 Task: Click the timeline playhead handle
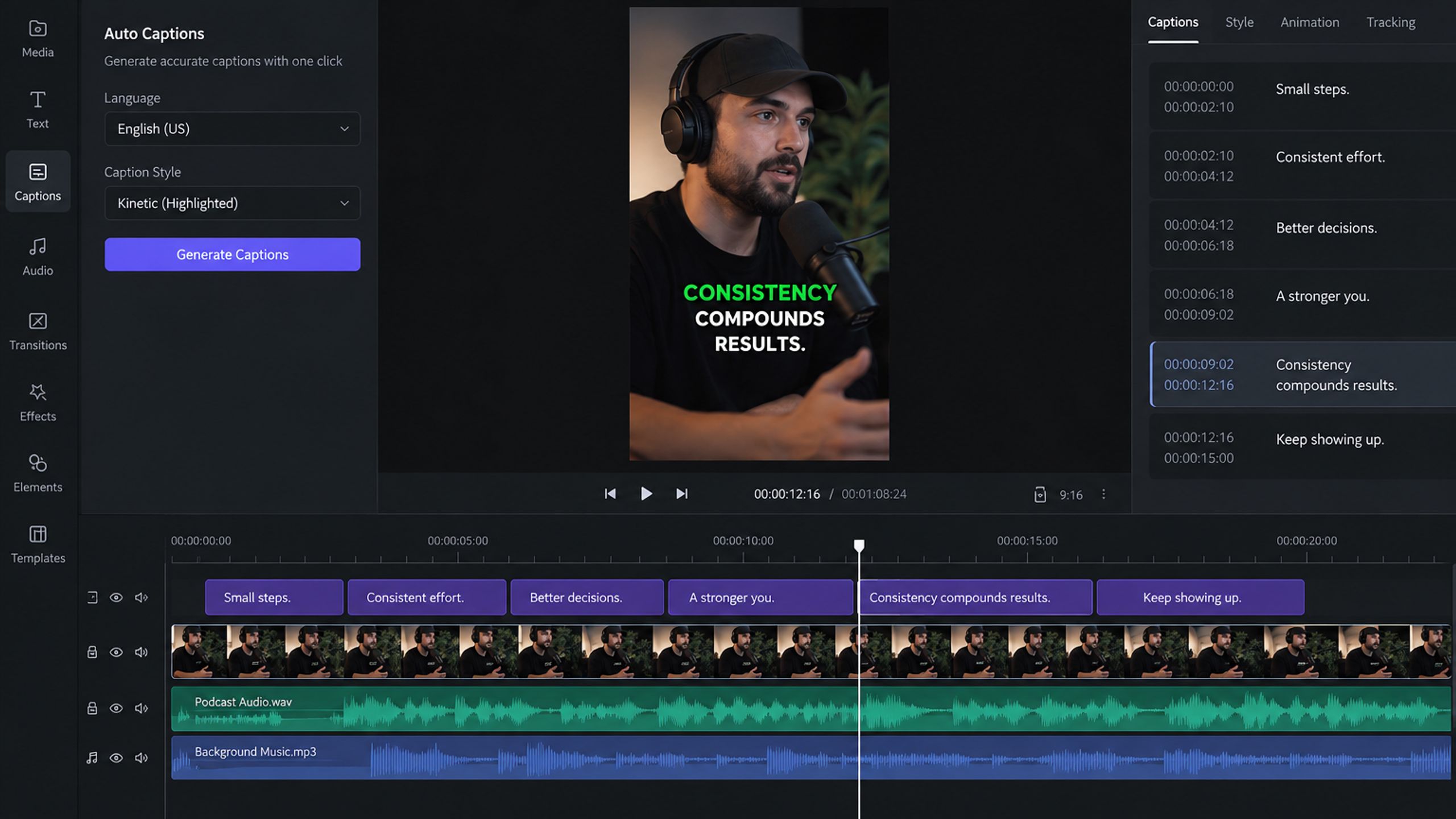click(x=859, y=546)
